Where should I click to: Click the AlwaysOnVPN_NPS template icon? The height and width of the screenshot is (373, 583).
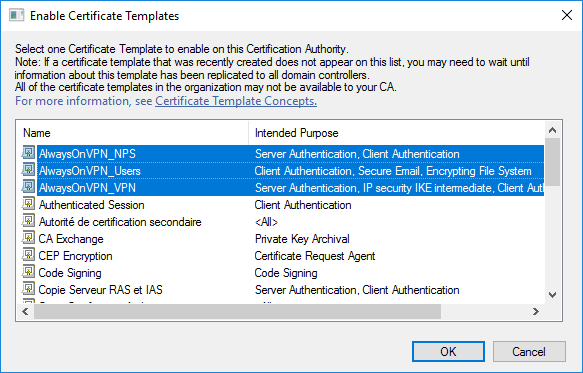pyautogui.click(x=28, y=153)
